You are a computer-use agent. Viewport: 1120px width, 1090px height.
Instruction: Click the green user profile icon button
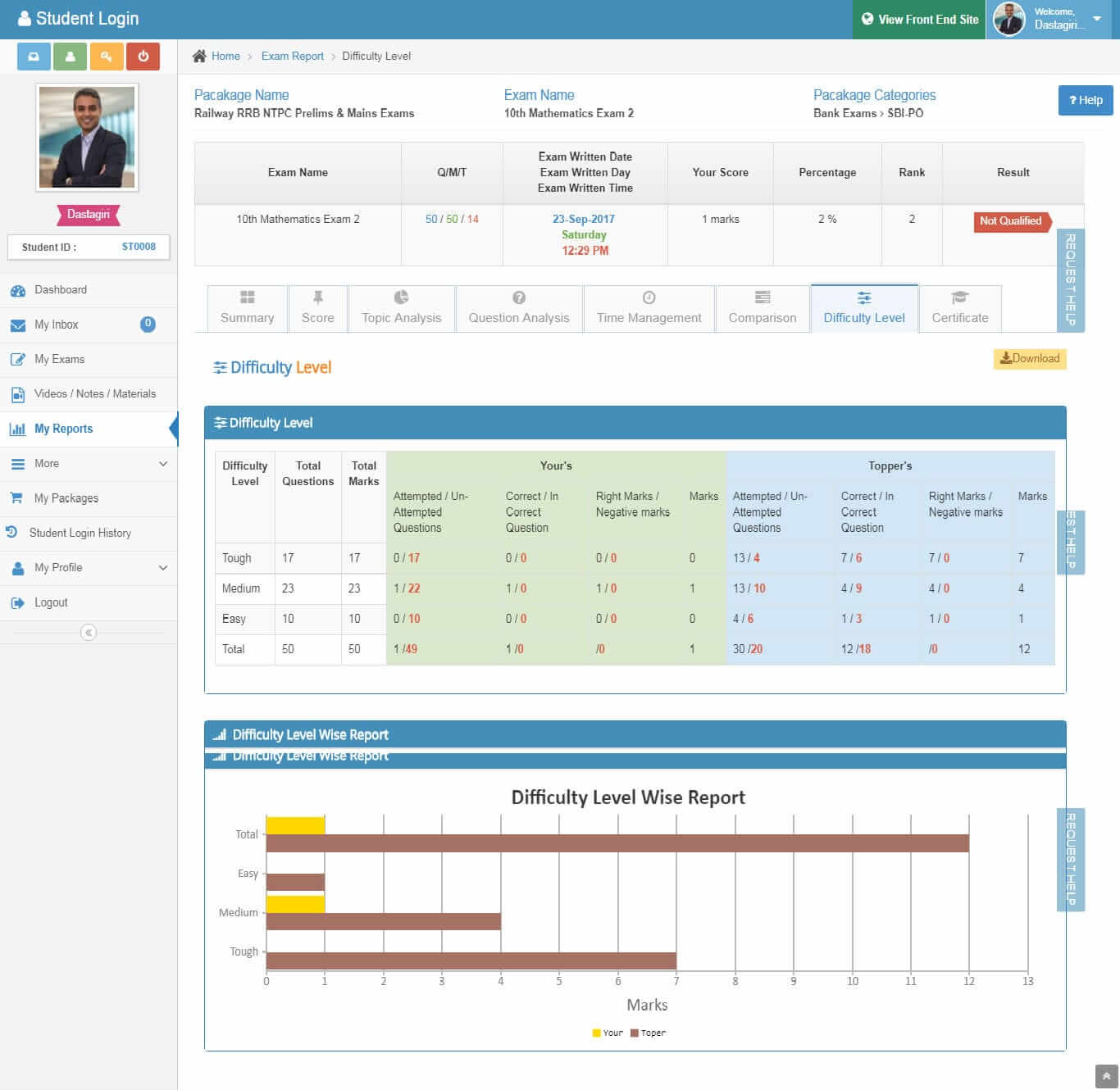(70, 57)
